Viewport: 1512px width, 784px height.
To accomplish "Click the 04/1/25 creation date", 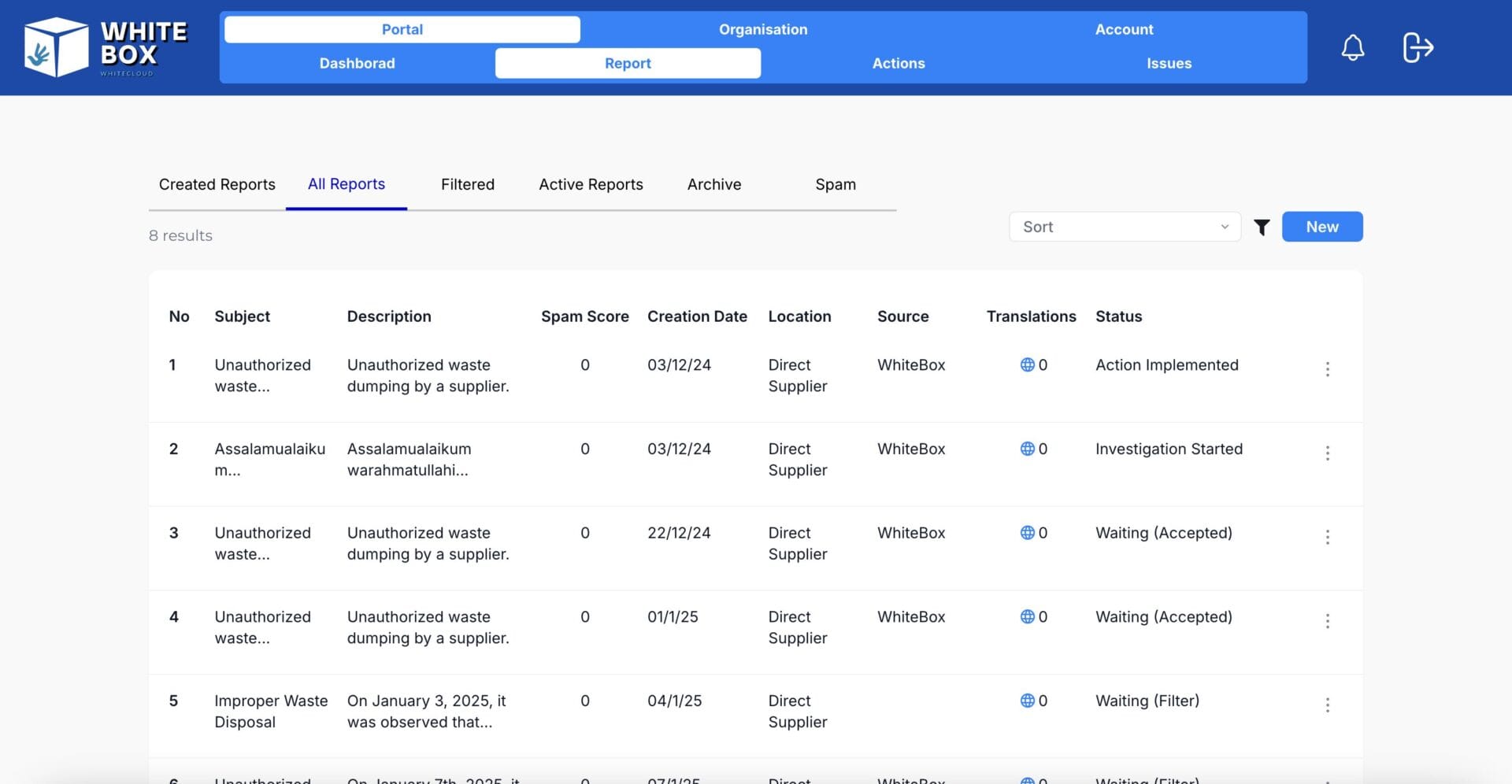I will tap(674, 701).
